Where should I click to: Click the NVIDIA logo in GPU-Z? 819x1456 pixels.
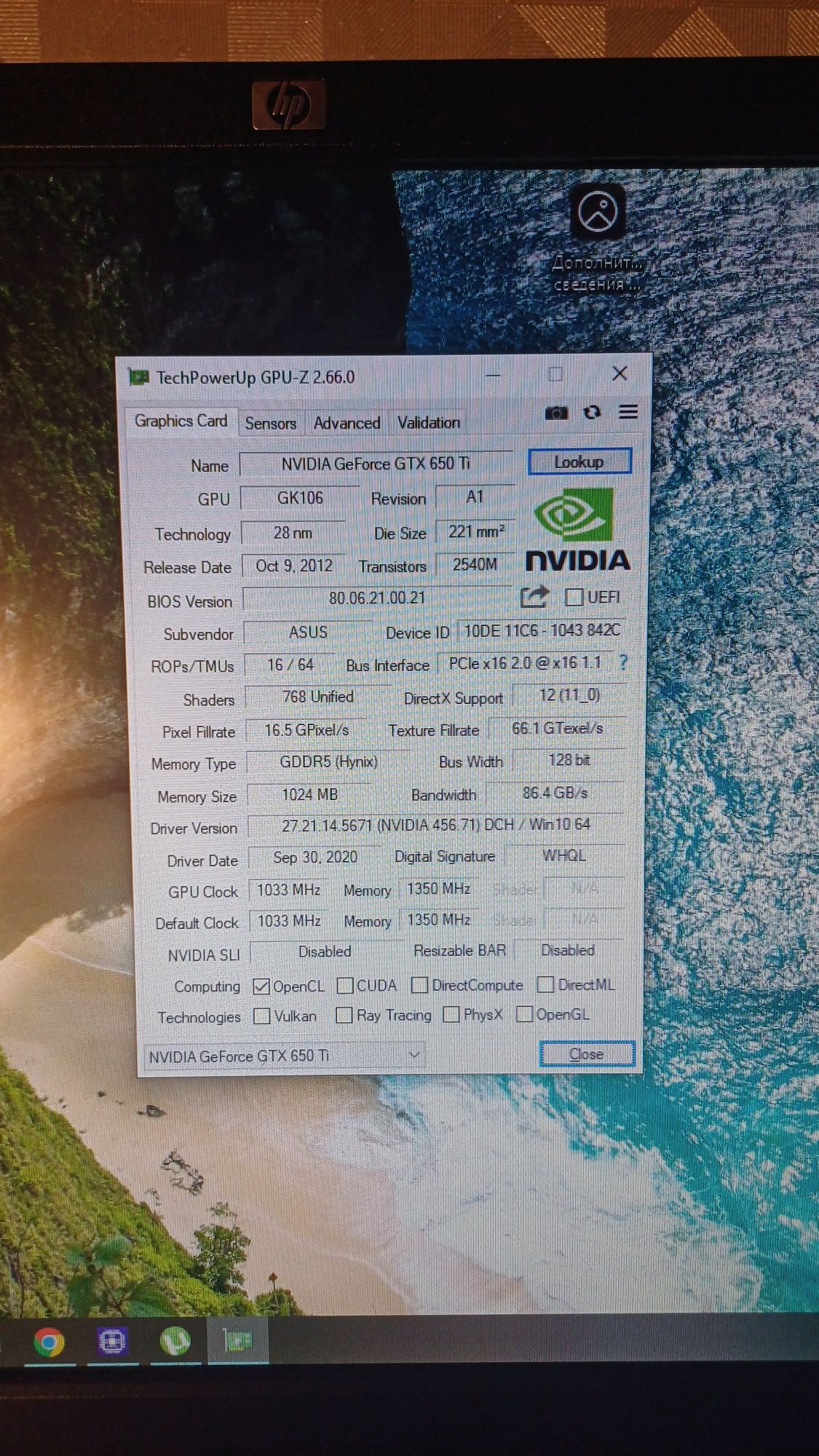(x=577, y=529)
